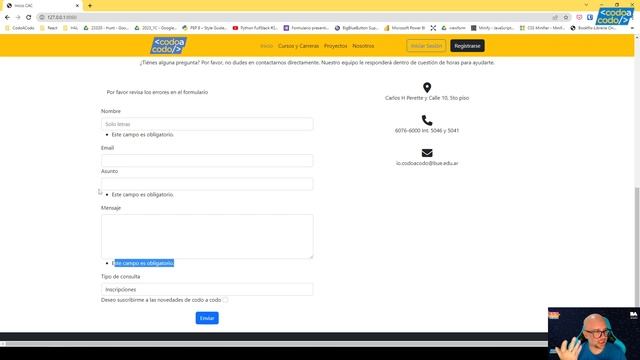Toggle the newsletter subscription checkbox

tap(225, 300)
